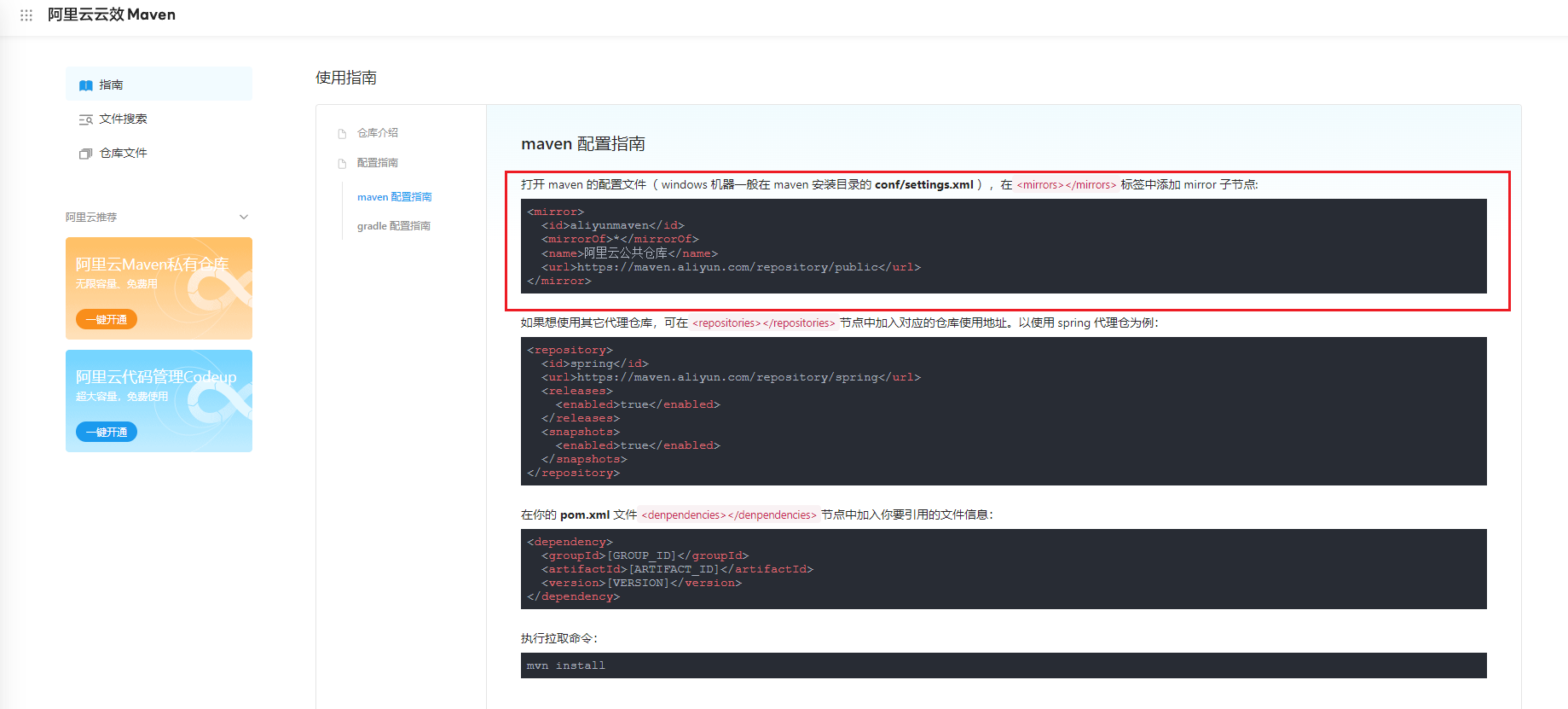Screen dimensions: 1568x709
Task: Click the [GROUP_ID] groupId line
Action: click(645, 555)
